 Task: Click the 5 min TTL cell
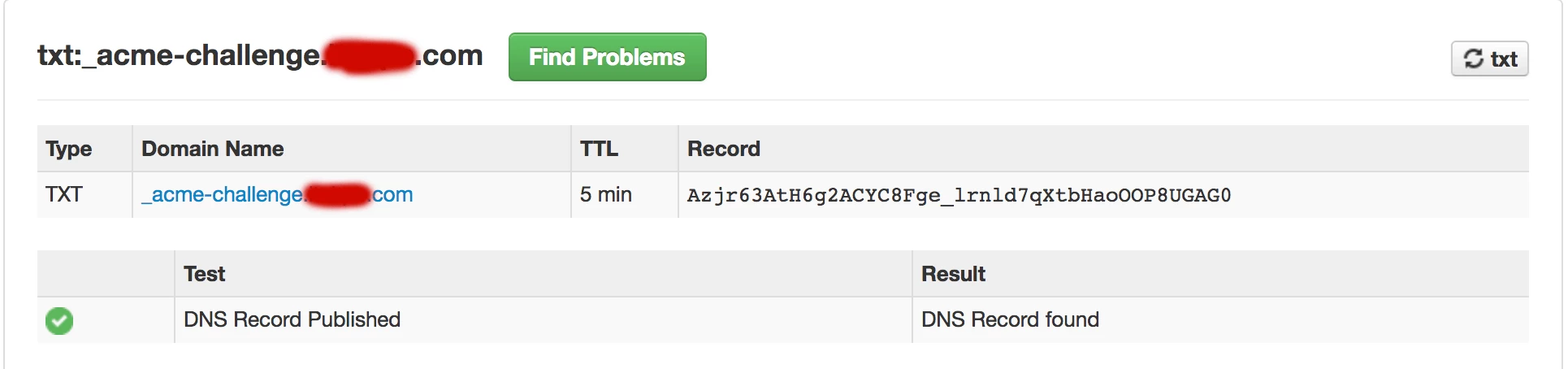pyautogui.click(x=606, y=194)
